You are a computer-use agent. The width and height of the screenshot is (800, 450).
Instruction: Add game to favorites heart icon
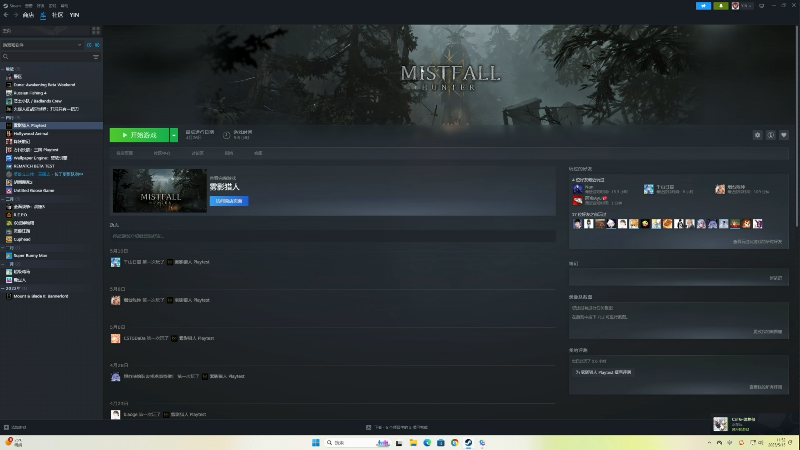click(784, 135)
